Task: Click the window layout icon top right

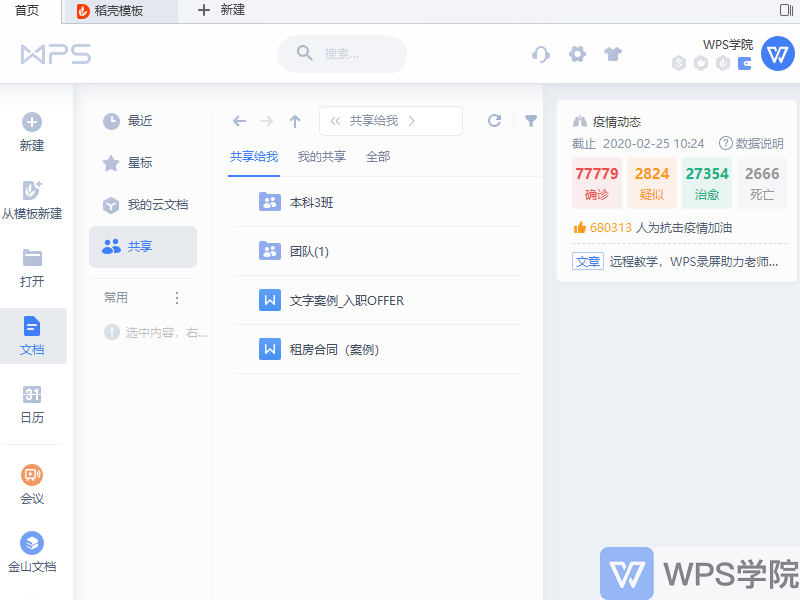Action: pyautogui.click(x=786, y=10)
